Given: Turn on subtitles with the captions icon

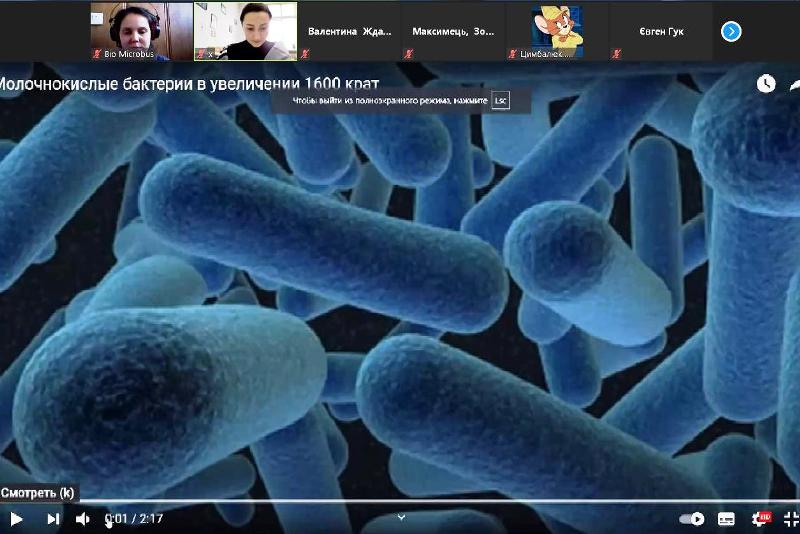Looking at the screenshot, I should tap(726, 519).
